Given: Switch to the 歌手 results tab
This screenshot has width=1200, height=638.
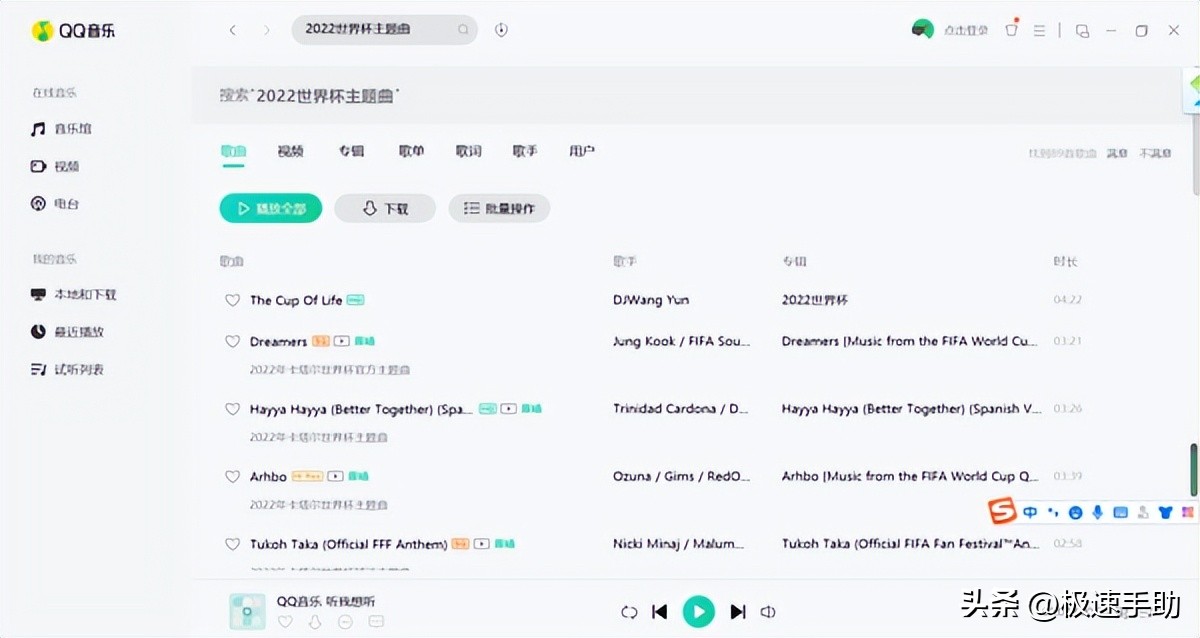Looking at the screenshot, I should pyautogui.click(x=524, y=150).
